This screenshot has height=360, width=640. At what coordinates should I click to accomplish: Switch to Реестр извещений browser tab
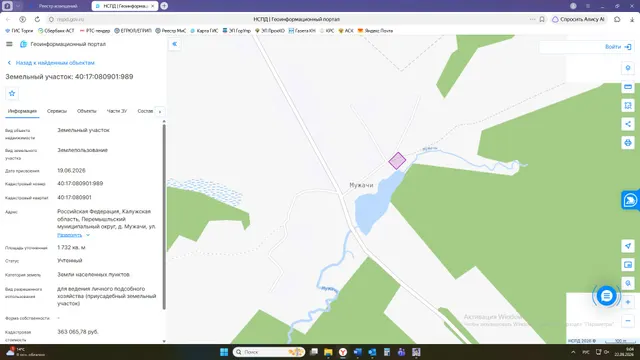[58, 6]
